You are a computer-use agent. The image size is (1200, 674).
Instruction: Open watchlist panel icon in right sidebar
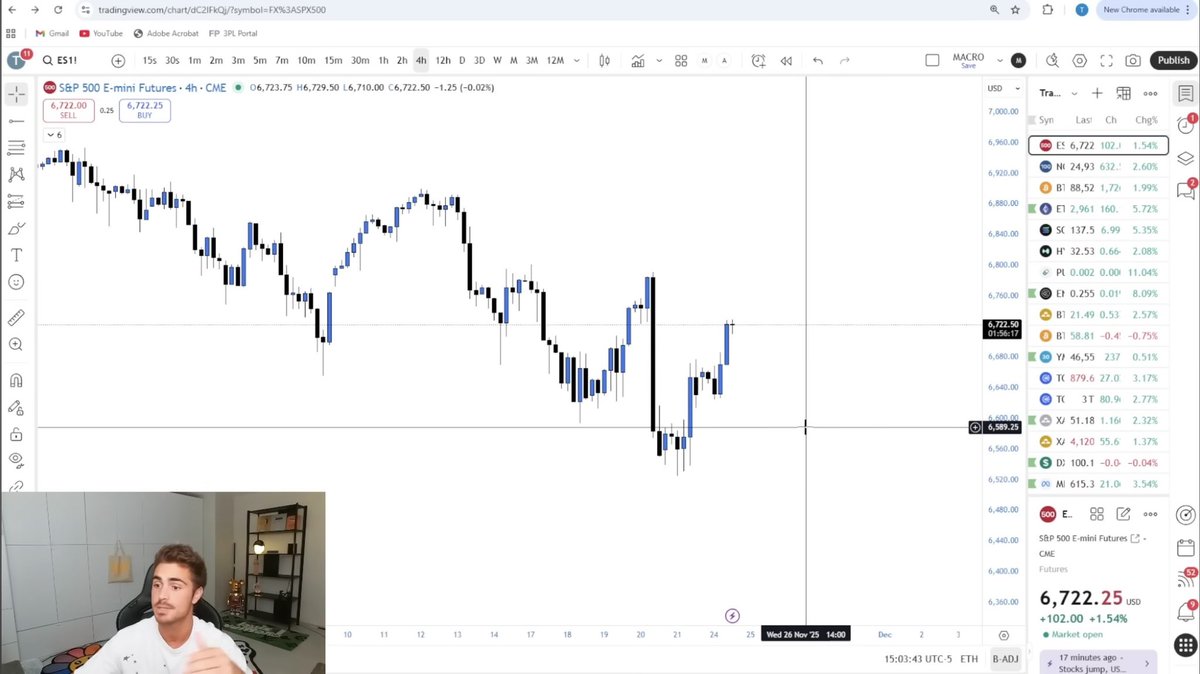[x=1185, y=93]
